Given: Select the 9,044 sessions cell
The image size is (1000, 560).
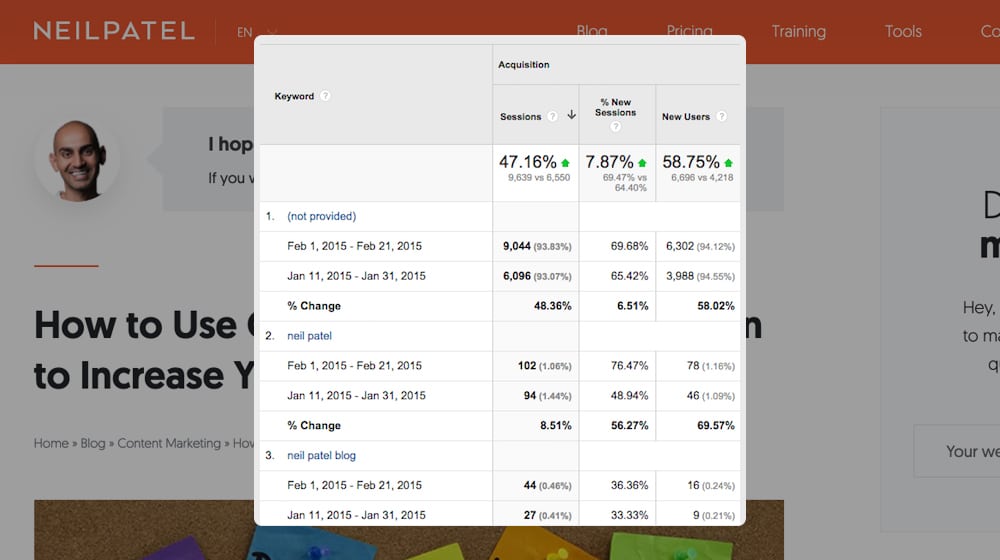Looking at the screenshot, I should (536, 246).
